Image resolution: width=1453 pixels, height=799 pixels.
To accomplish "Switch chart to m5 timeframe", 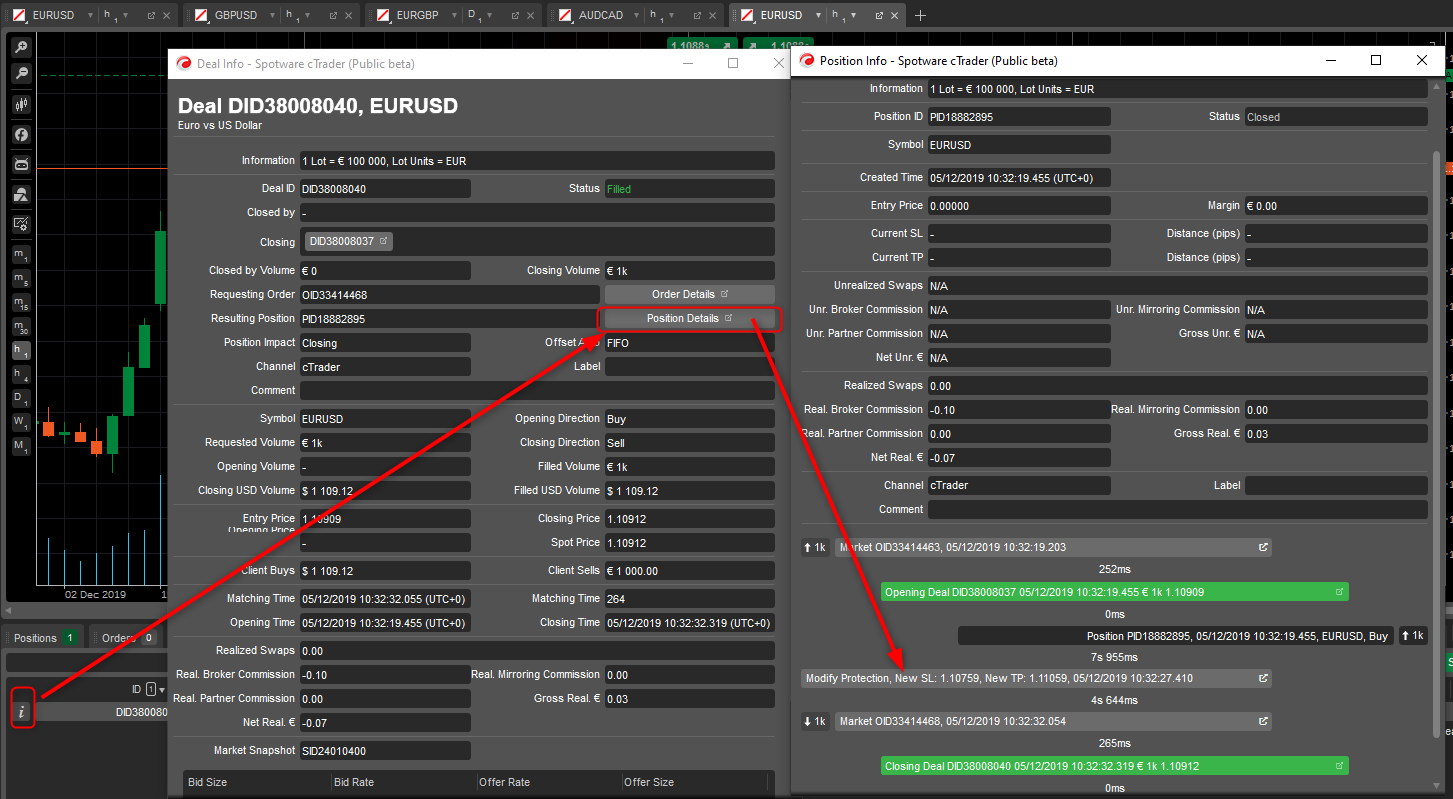I will point(21,278).
